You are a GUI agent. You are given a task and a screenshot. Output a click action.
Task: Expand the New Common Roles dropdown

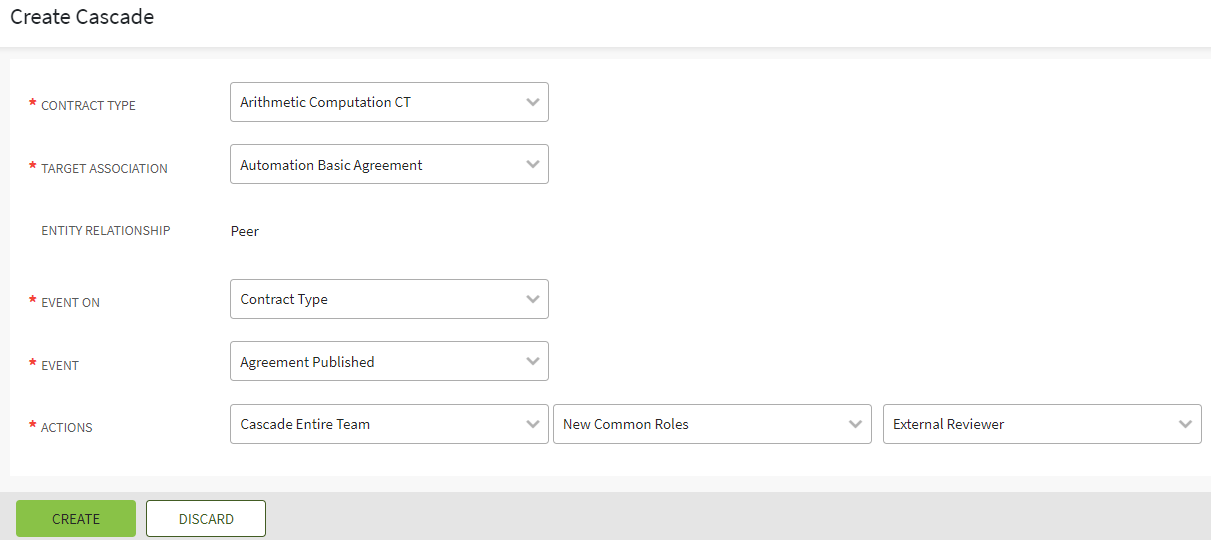coord(700,424)
